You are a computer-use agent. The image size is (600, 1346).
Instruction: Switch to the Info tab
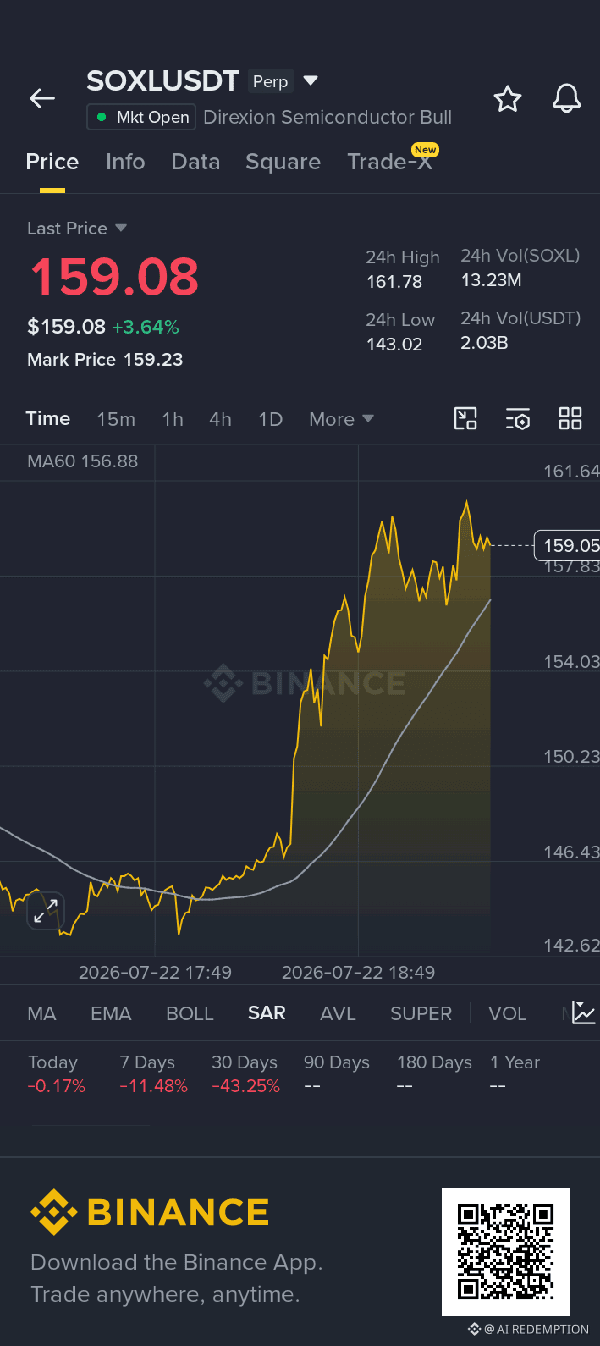(x=125, y=162)
